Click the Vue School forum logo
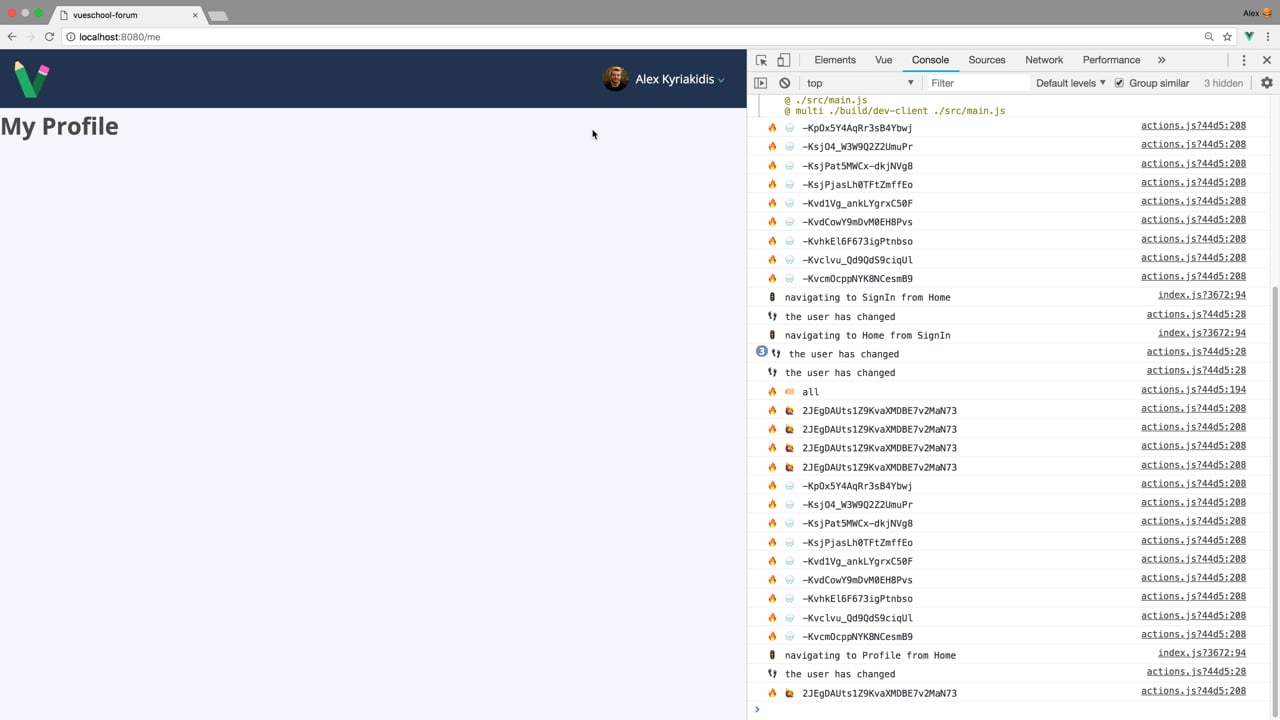 click(x=31, y=79)
